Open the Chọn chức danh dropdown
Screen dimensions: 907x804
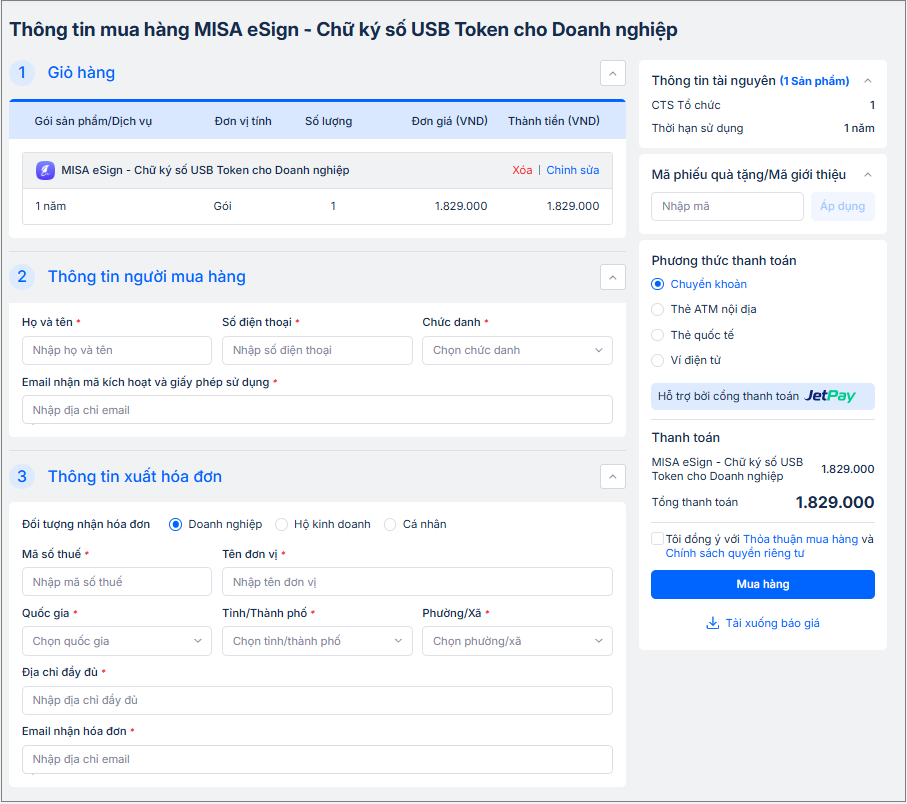tap(517, 350)
